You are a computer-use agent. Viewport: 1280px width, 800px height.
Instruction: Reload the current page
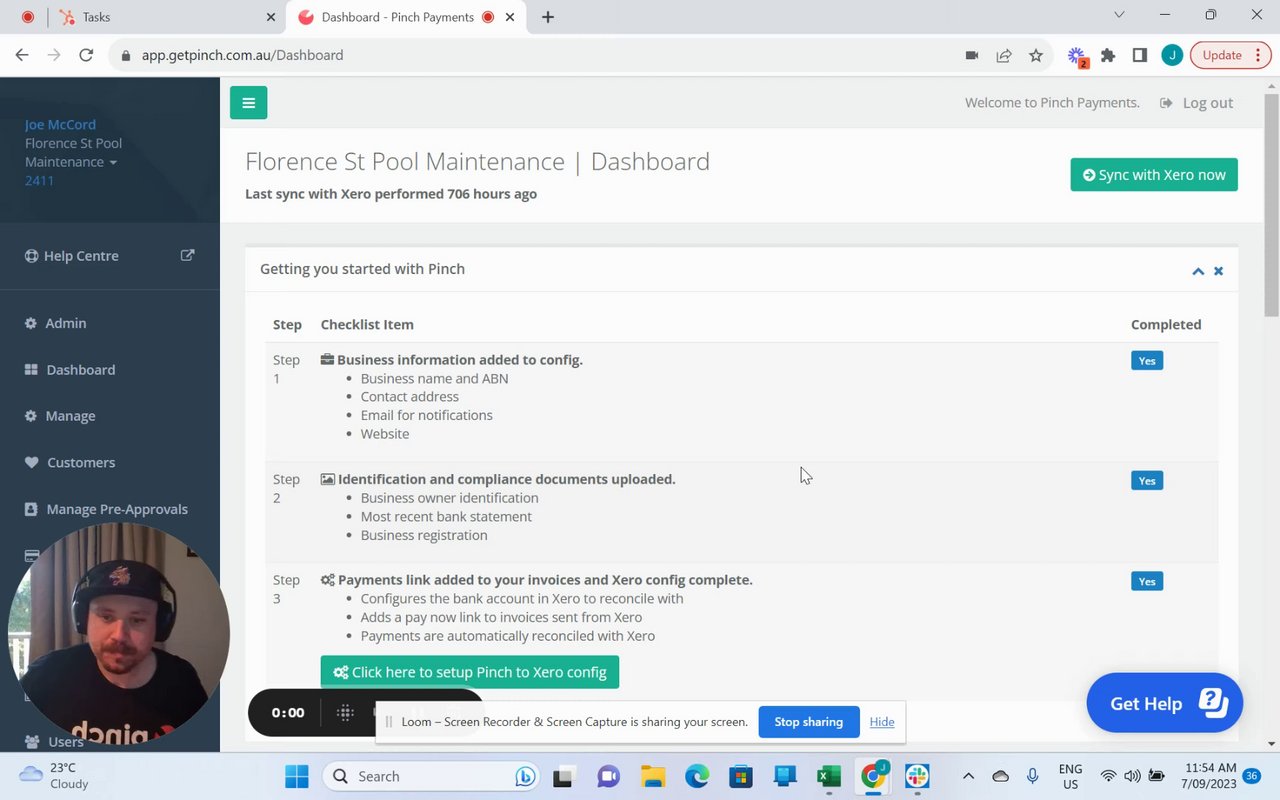[86, 55]
